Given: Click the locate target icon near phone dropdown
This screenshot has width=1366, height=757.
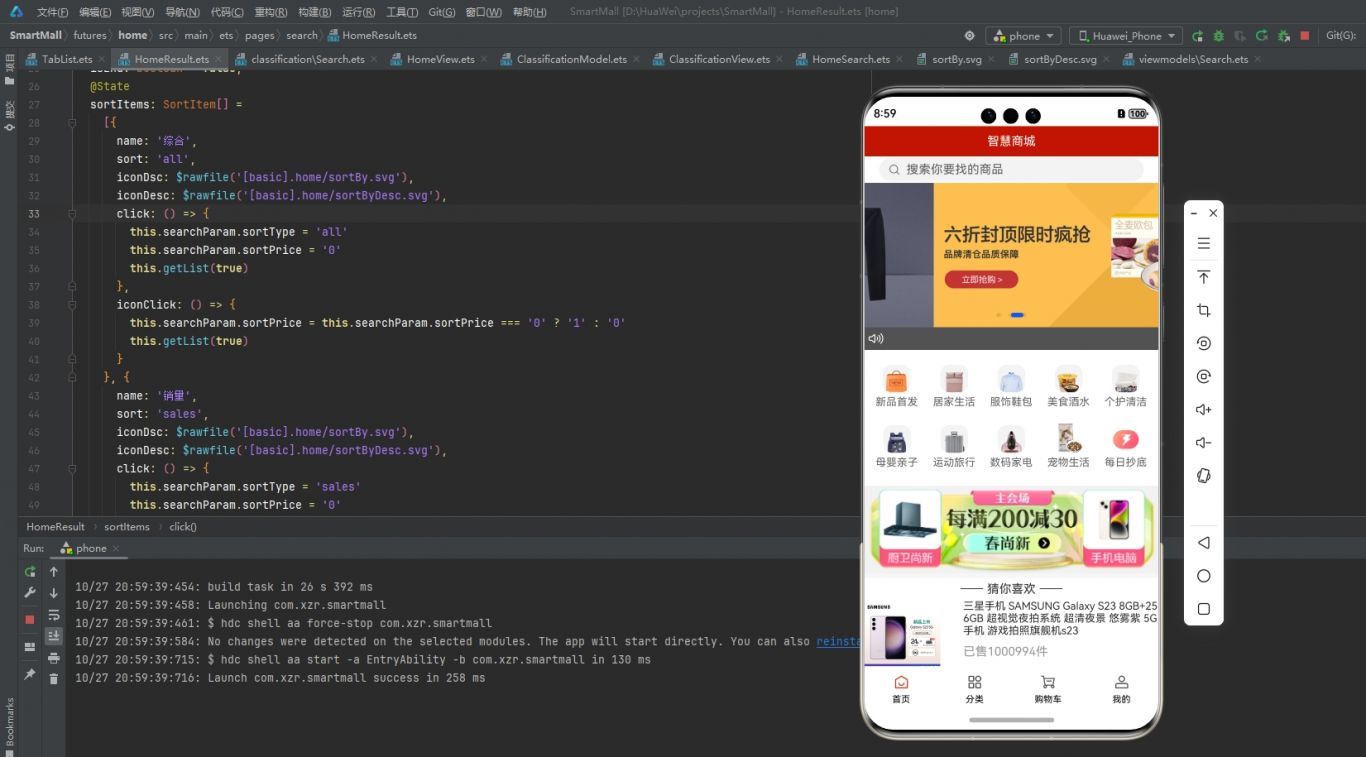Looking at the screenshot, I should pyautogui.click(x=969, y=36).
